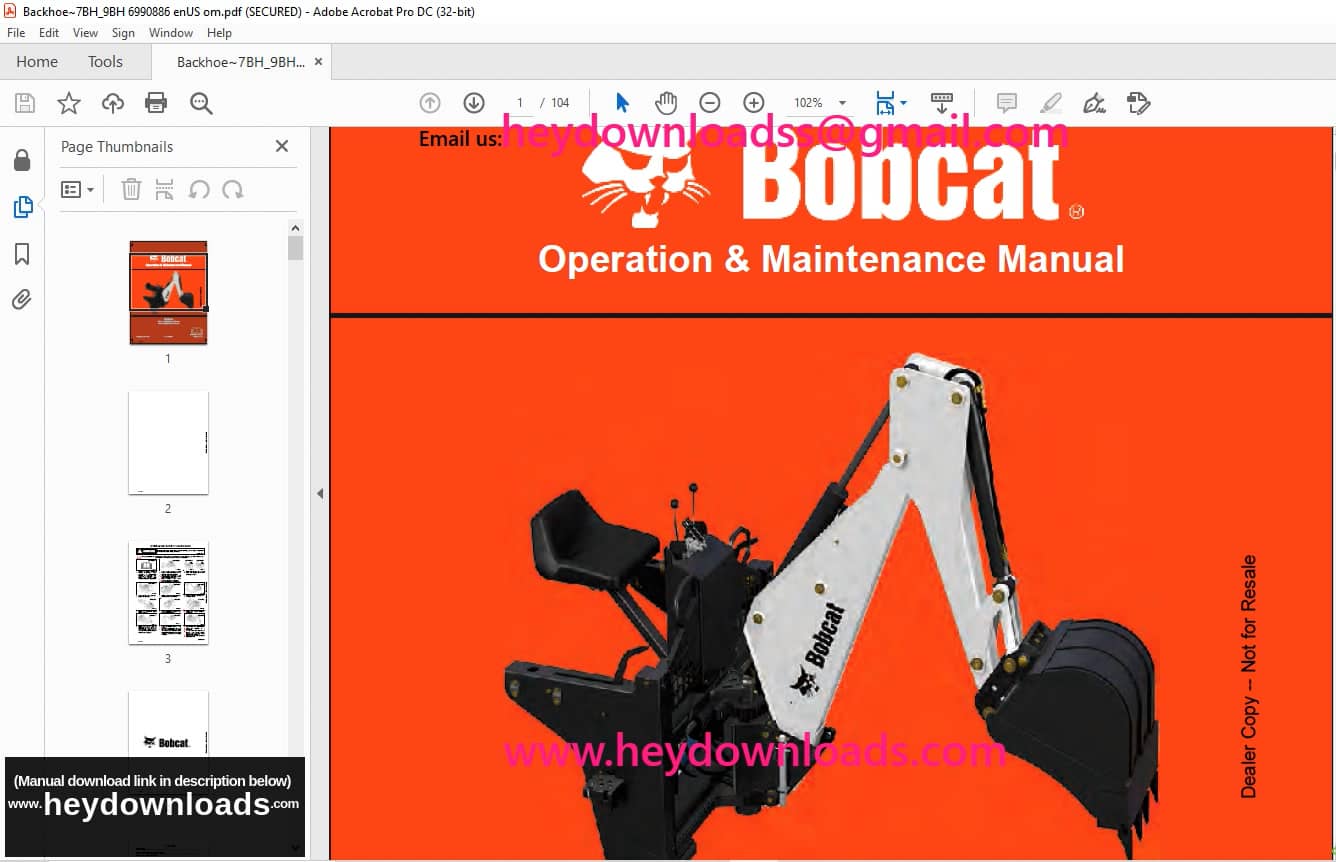Select the Backhoe~7BH_9BH document tab

tap(241, 62)
